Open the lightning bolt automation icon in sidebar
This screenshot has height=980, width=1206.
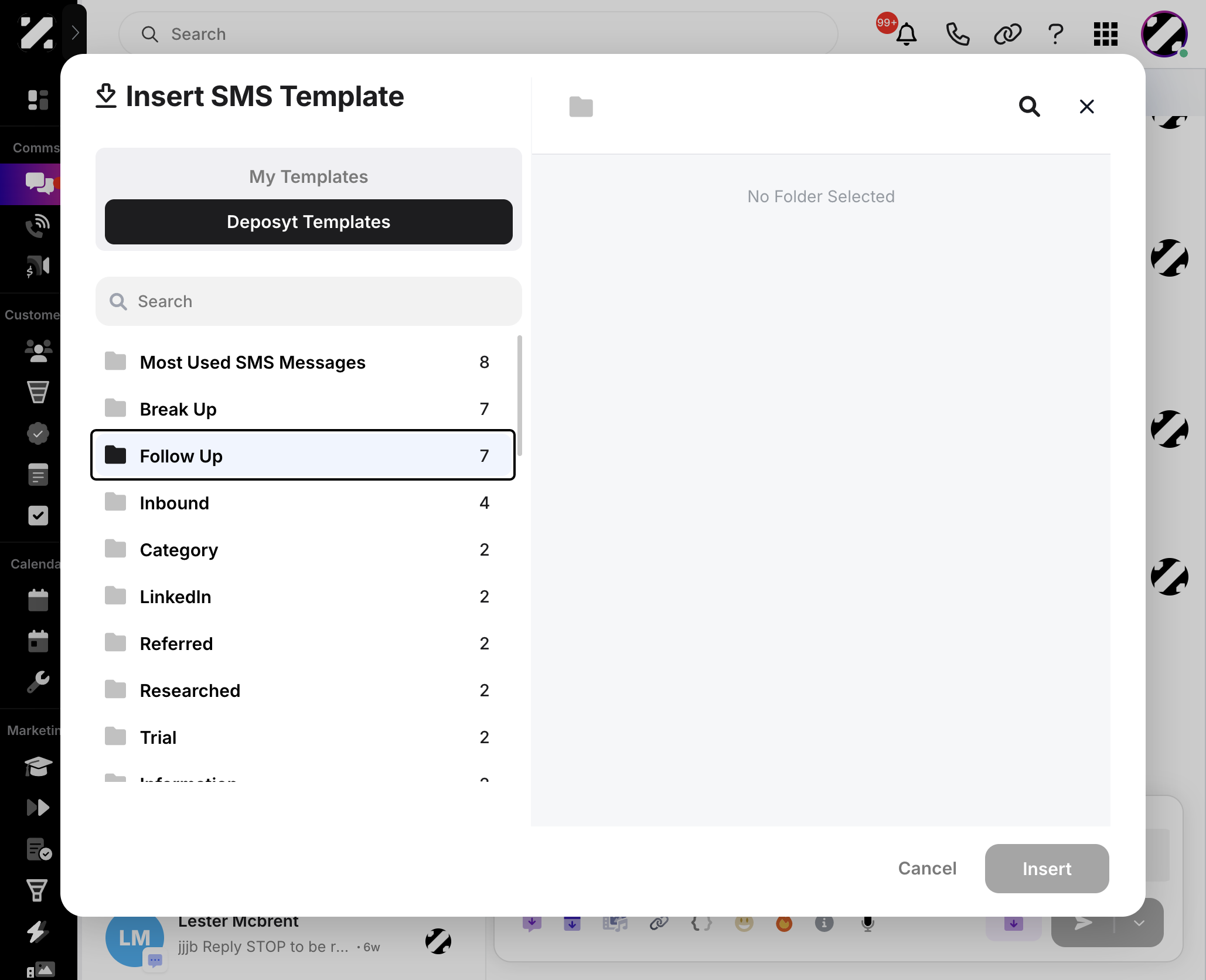[38, 932]
